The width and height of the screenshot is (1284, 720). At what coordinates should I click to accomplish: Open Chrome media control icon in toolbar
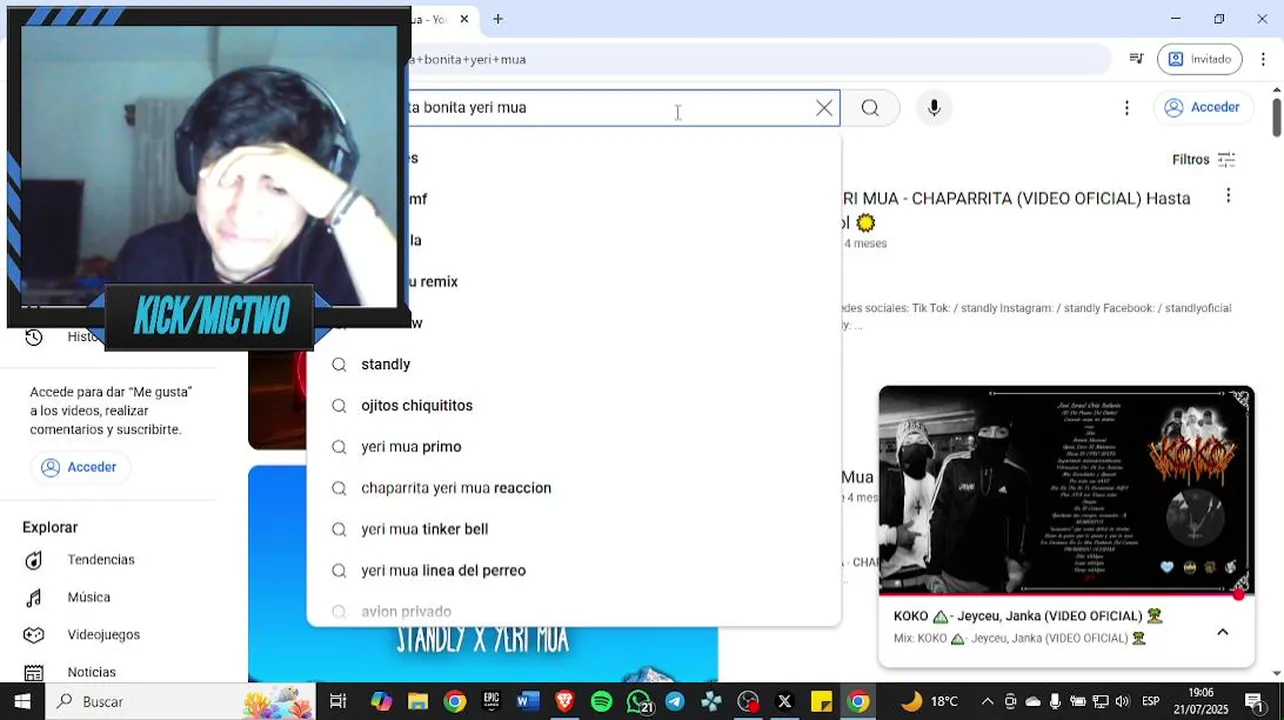(1136, 59)
